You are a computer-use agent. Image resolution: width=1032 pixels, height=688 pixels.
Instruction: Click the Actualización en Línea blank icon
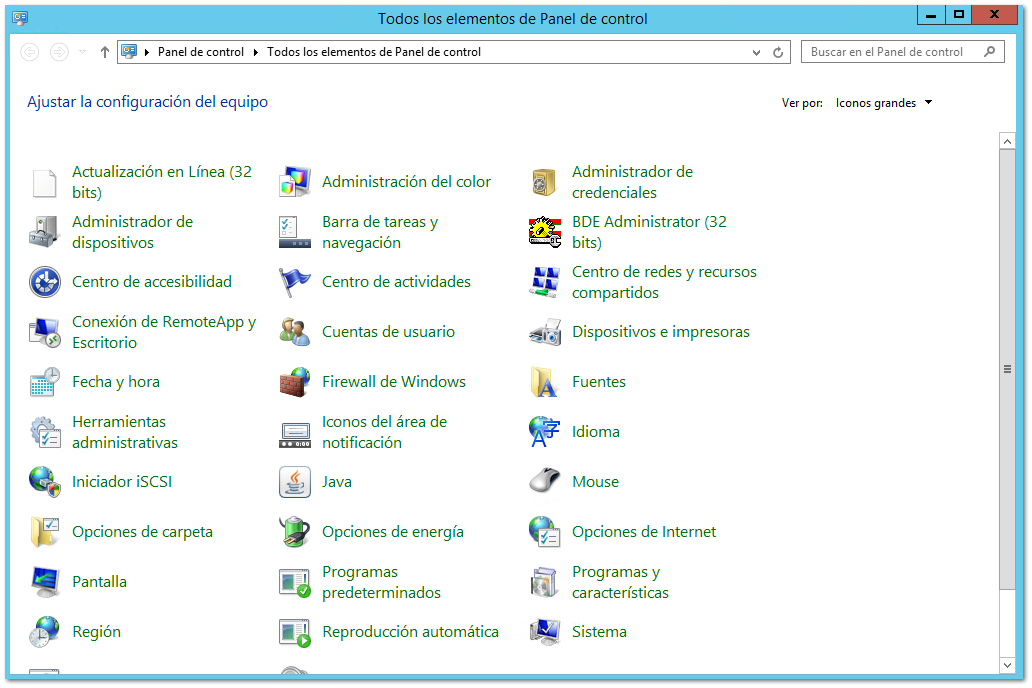point(45,182)
